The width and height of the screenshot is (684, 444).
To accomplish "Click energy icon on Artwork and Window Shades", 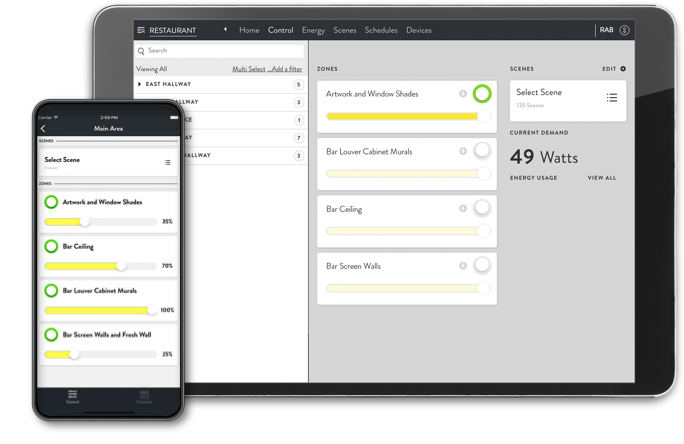I will pyautogui.click(x=463, y=94).
